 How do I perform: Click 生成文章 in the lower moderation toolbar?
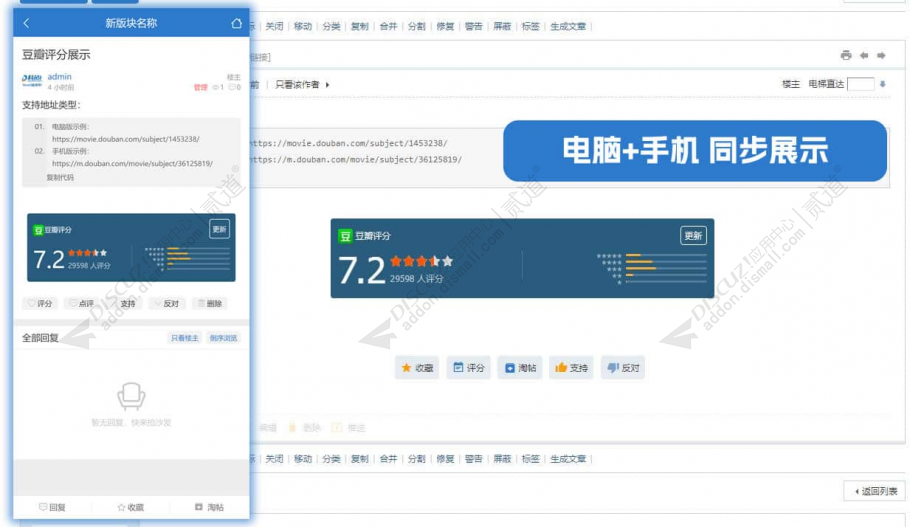click(x=568, y=459)
